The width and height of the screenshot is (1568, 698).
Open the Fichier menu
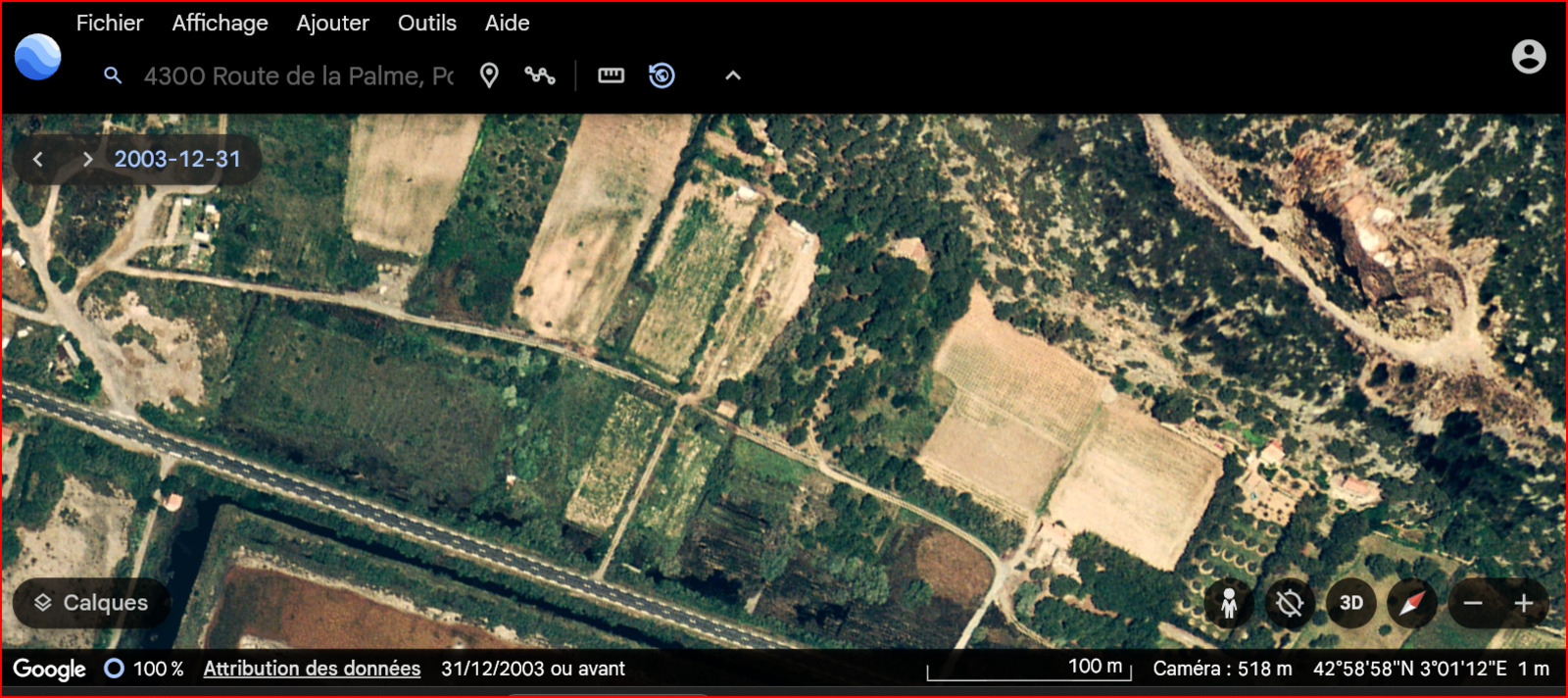click(110, 23)
